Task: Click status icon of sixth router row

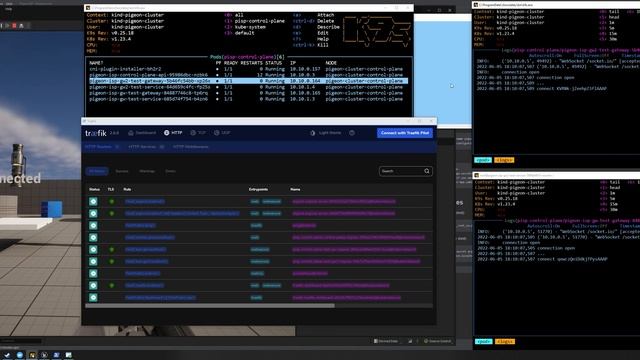Action: click(93, 261)
